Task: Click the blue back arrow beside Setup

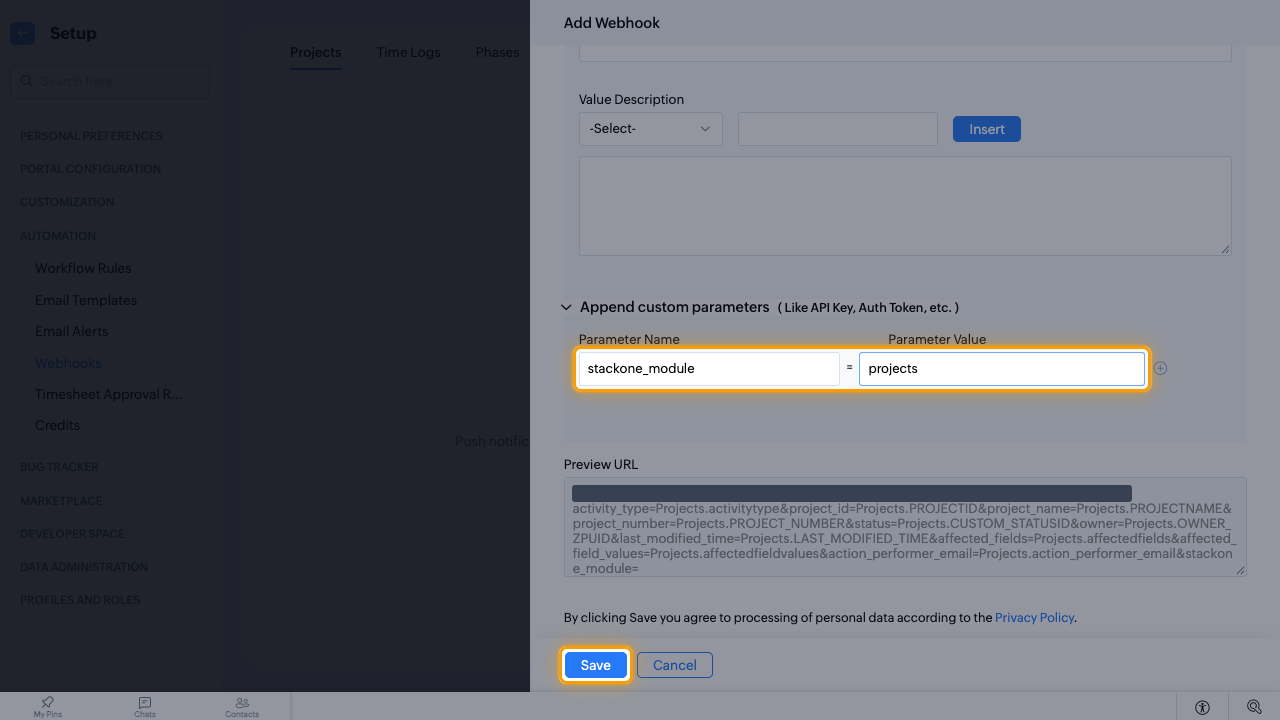Action: (x=22, y=33)
